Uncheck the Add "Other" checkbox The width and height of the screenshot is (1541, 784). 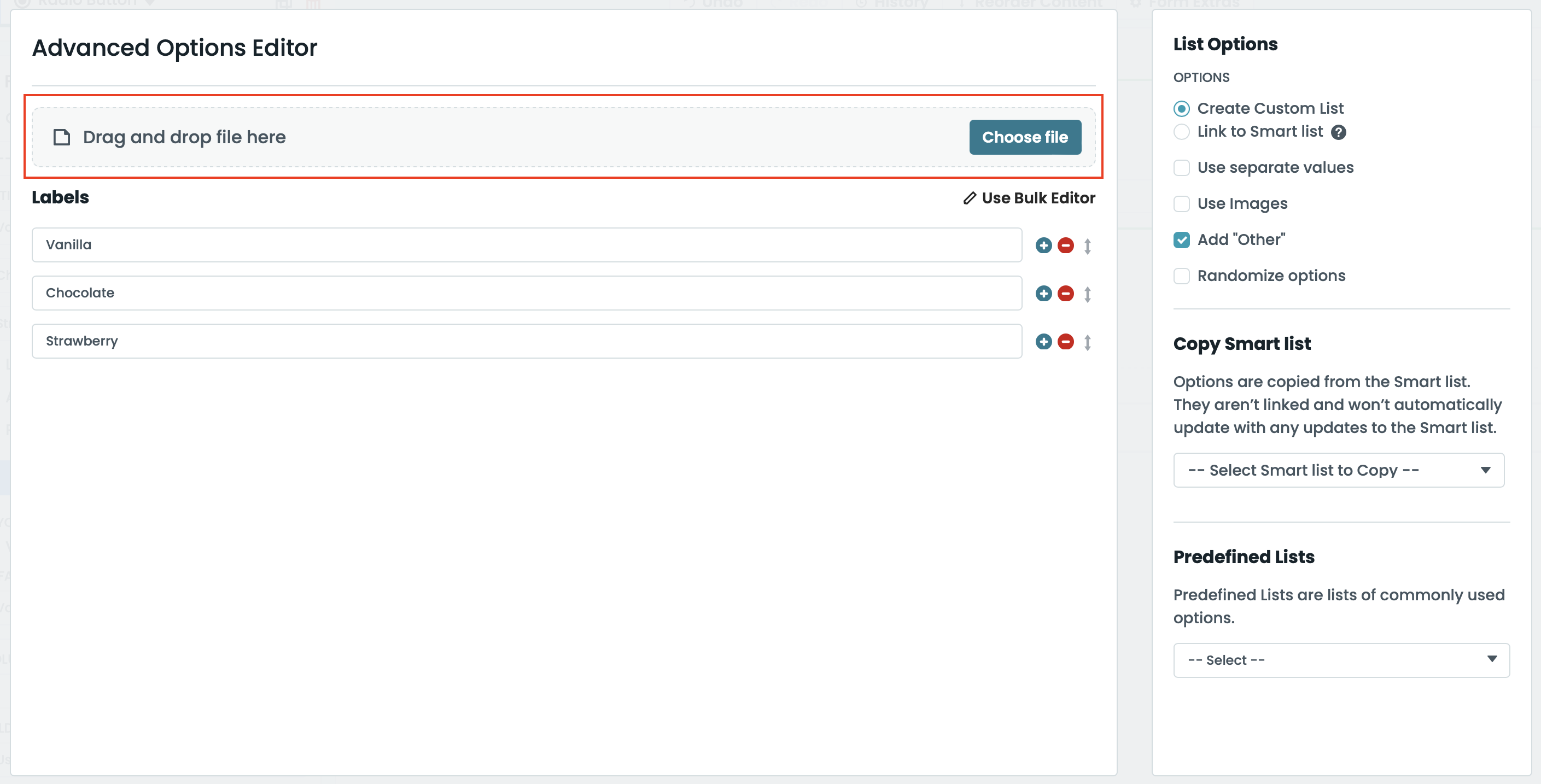[x=1182, y=240]
